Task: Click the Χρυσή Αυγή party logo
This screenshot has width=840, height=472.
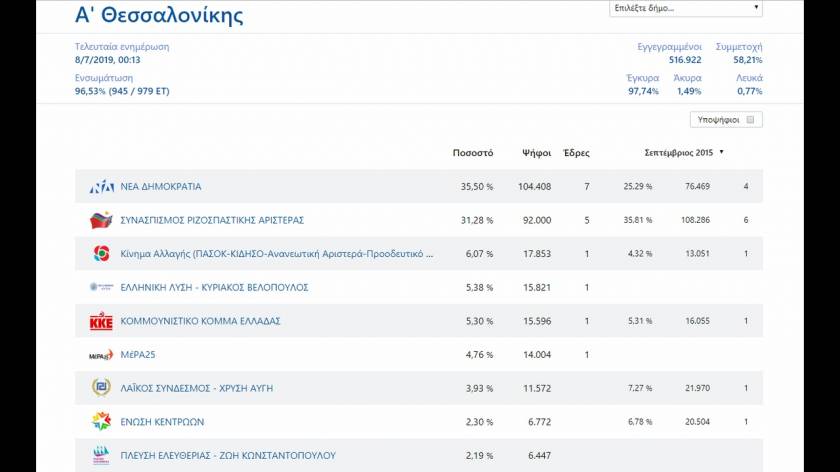Action: 101,388
